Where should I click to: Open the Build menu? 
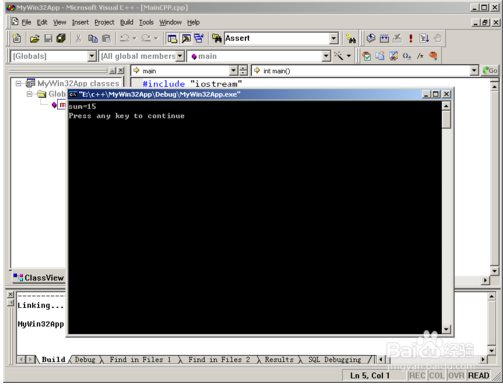pos(126,22)
